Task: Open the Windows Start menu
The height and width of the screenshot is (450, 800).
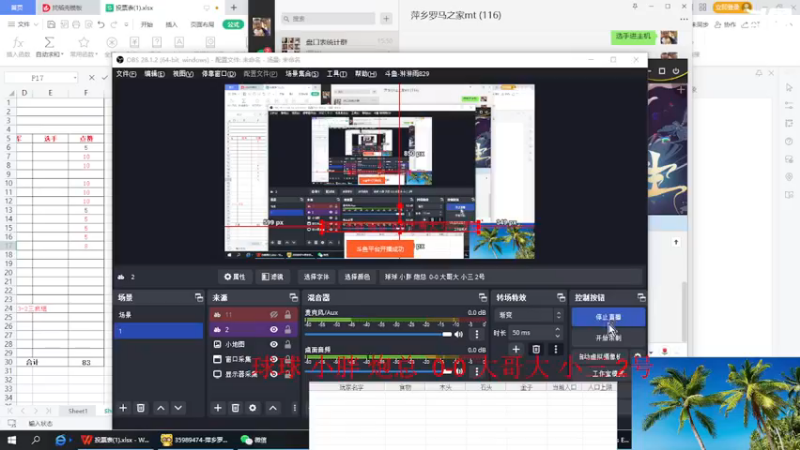Action: (11, 440)
